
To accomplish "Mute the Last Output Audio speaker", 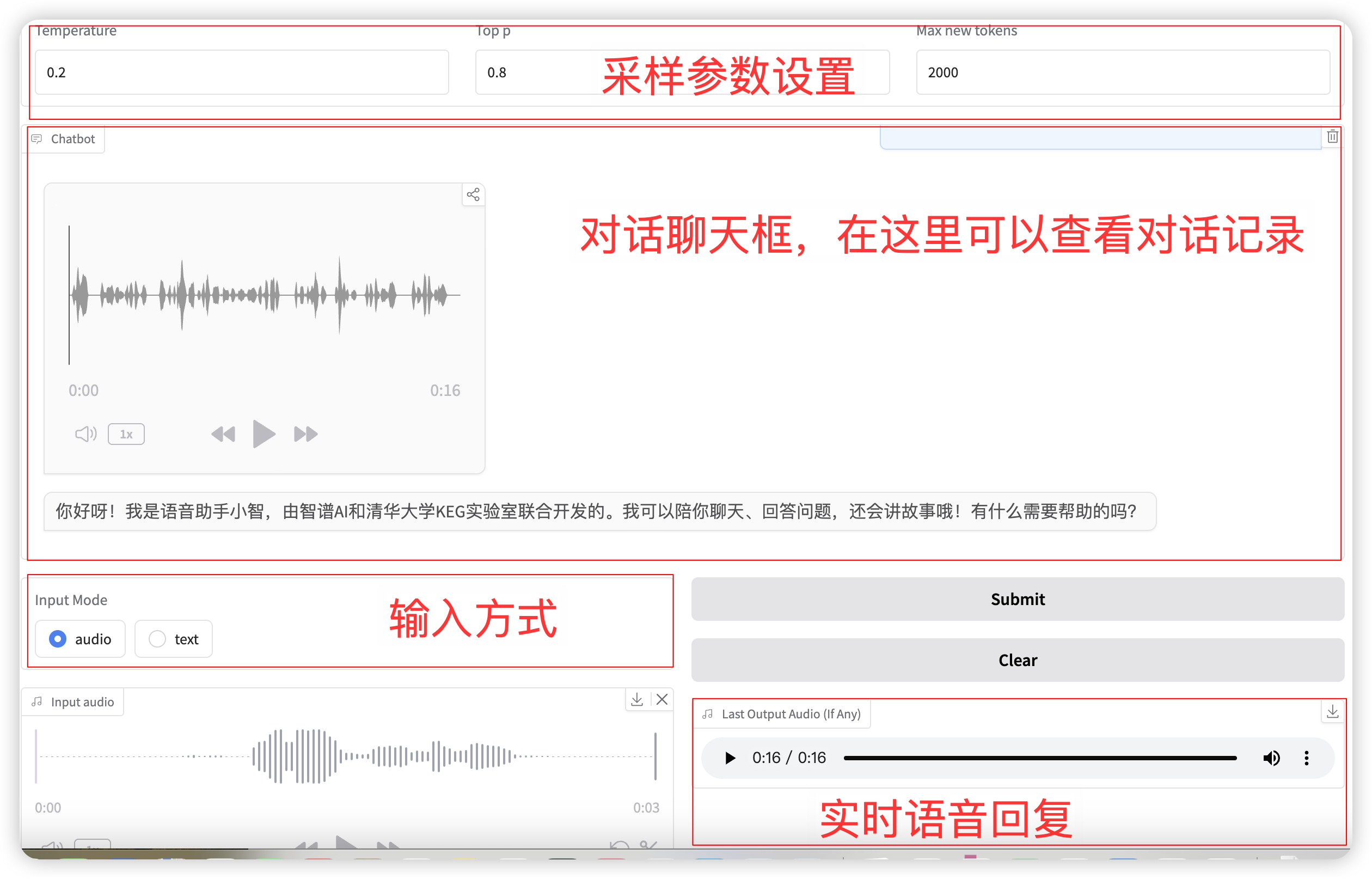I will (1271, 758).
